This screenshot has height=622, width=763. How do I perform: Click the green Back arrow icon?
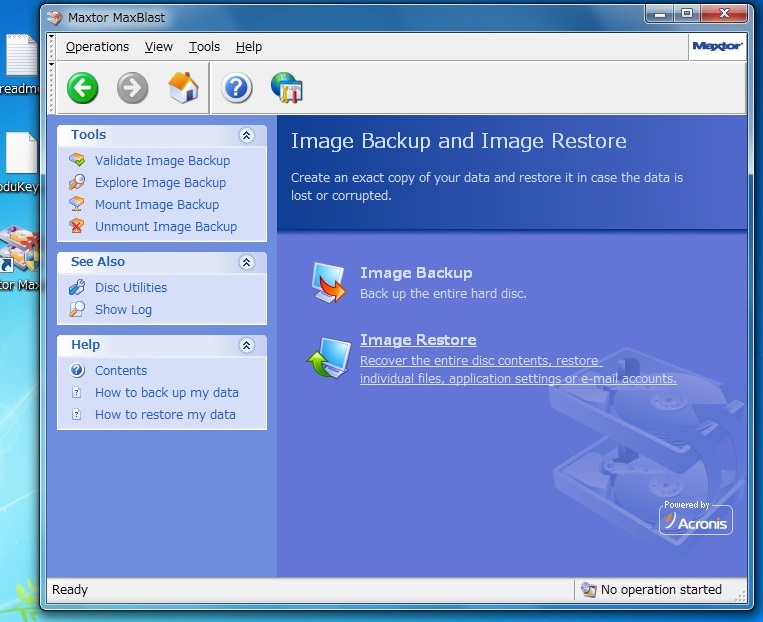83,88
